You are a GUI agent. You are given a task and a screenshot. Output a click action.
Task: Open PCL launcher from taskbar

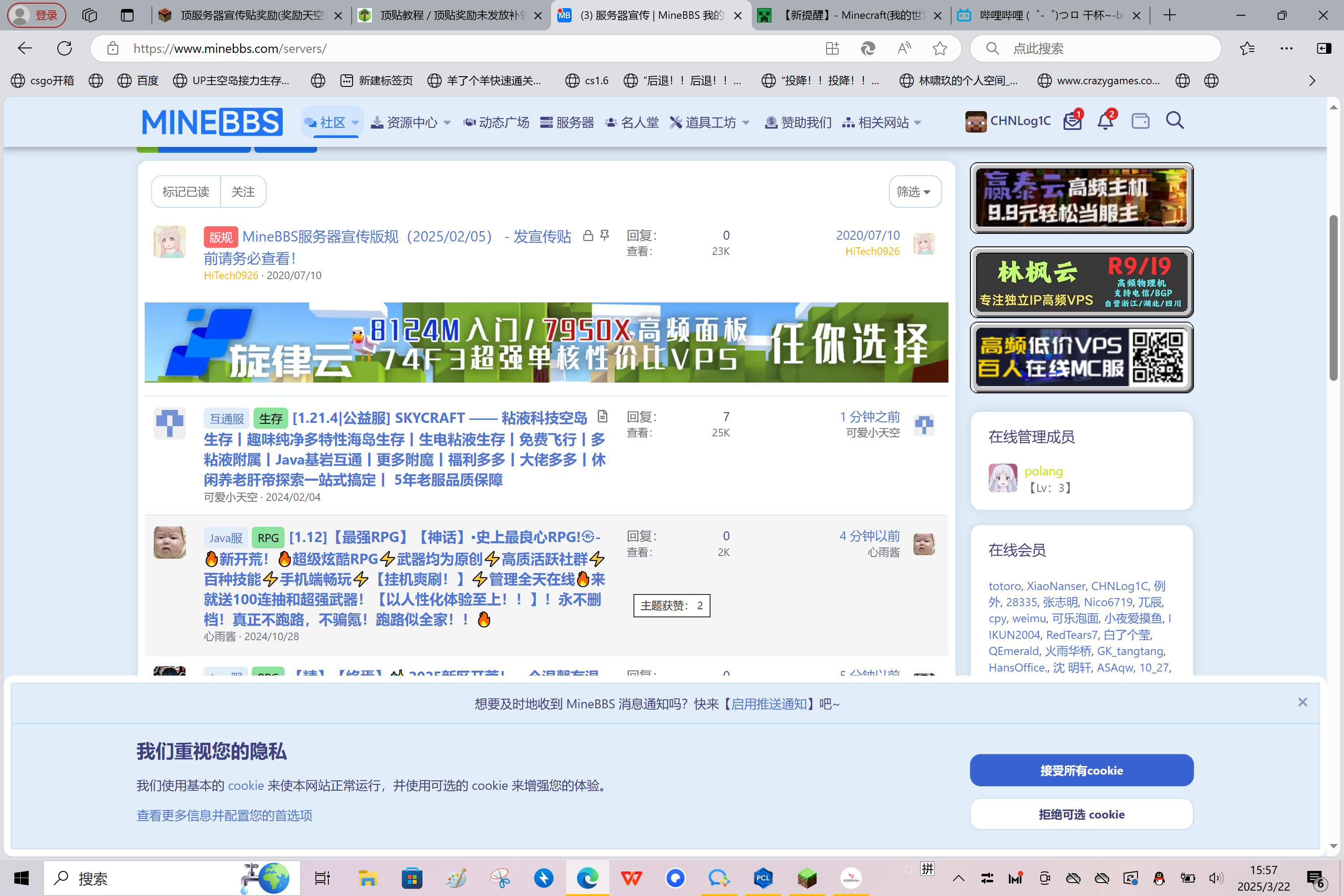[x=763, y=878]
